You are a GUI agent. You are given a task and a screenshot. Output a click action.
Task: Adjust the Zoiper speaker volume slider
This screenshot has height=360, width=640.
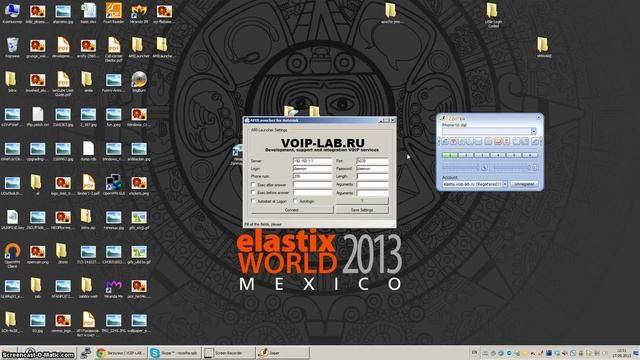pos(512,167)
